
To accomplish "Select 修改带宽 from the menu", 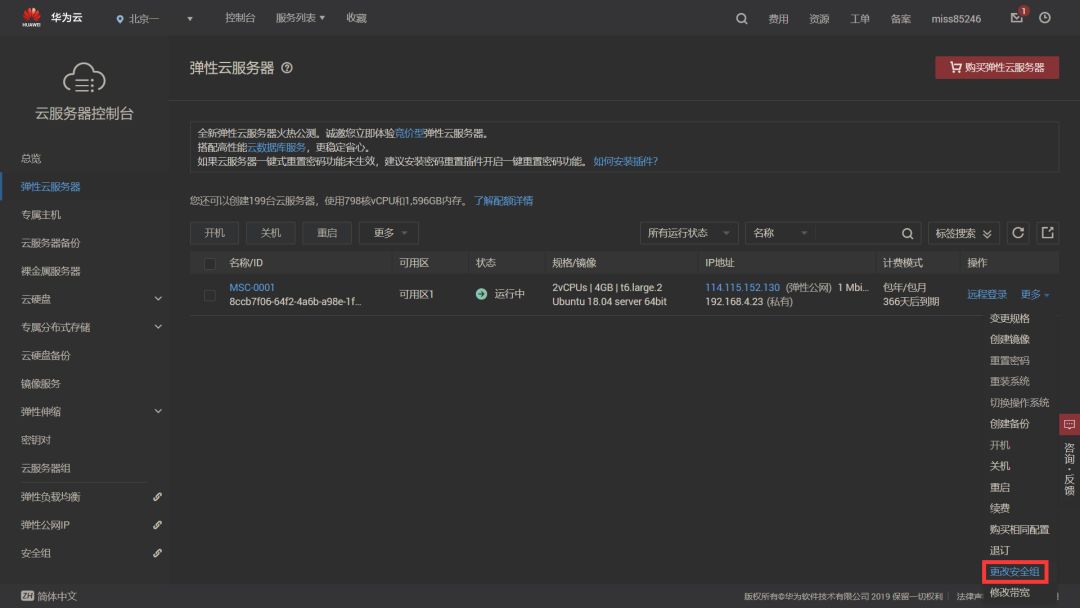I will pyautogui.click(x=1010, y=592).
